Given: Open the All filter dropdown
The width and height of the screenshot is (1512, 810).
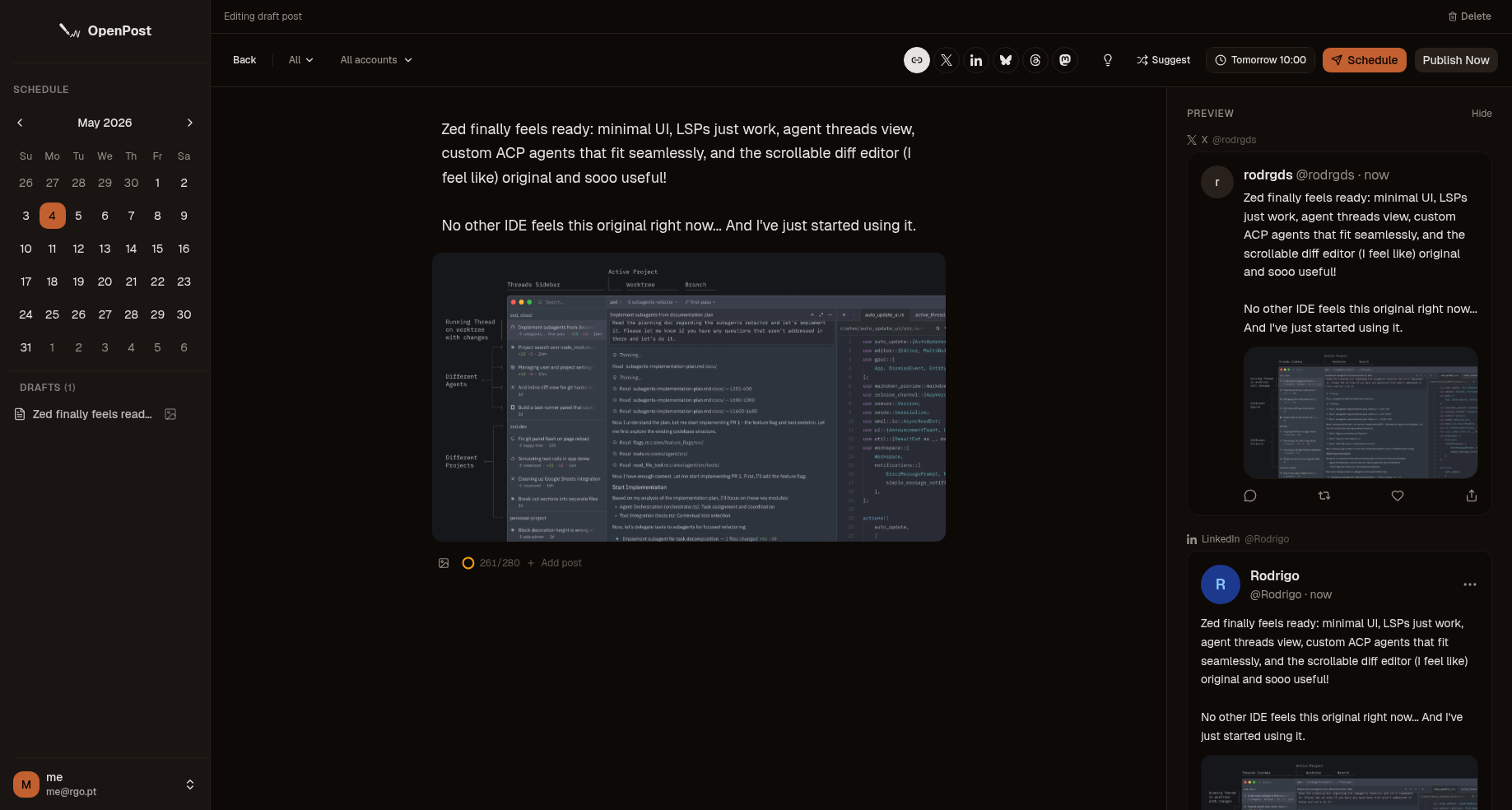Looking at the screenshot, I should tap(300, 60).
